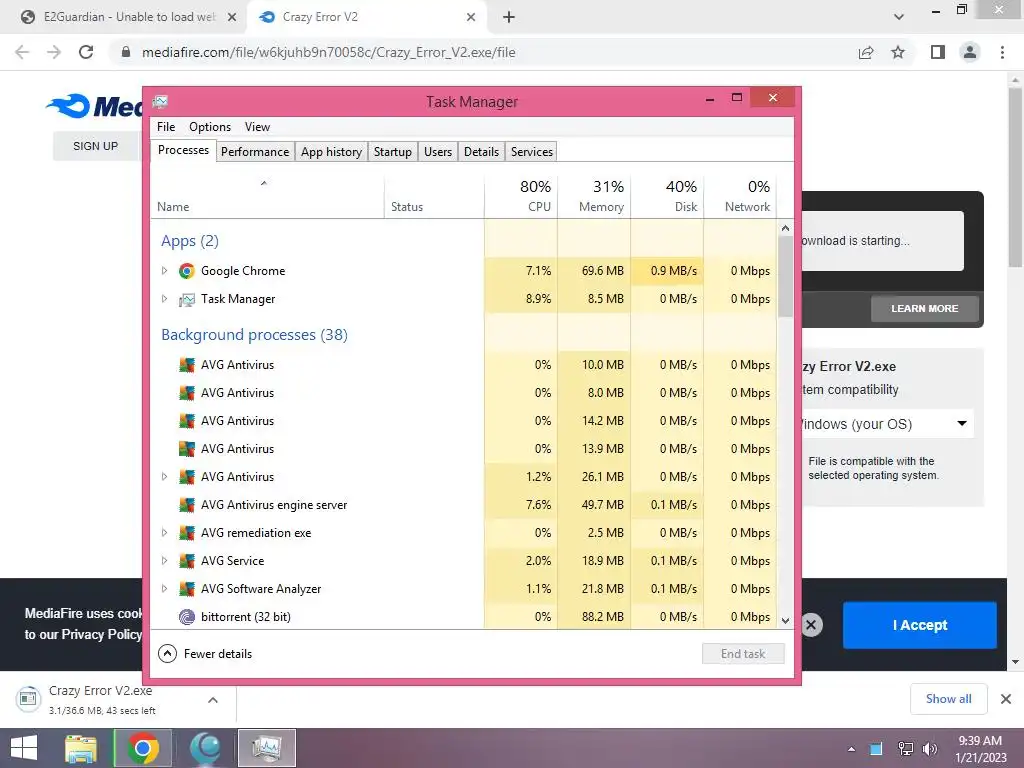
Task: Close the Chrome downloads bar
Action: pyautogui.click(x=1006, y=699)
